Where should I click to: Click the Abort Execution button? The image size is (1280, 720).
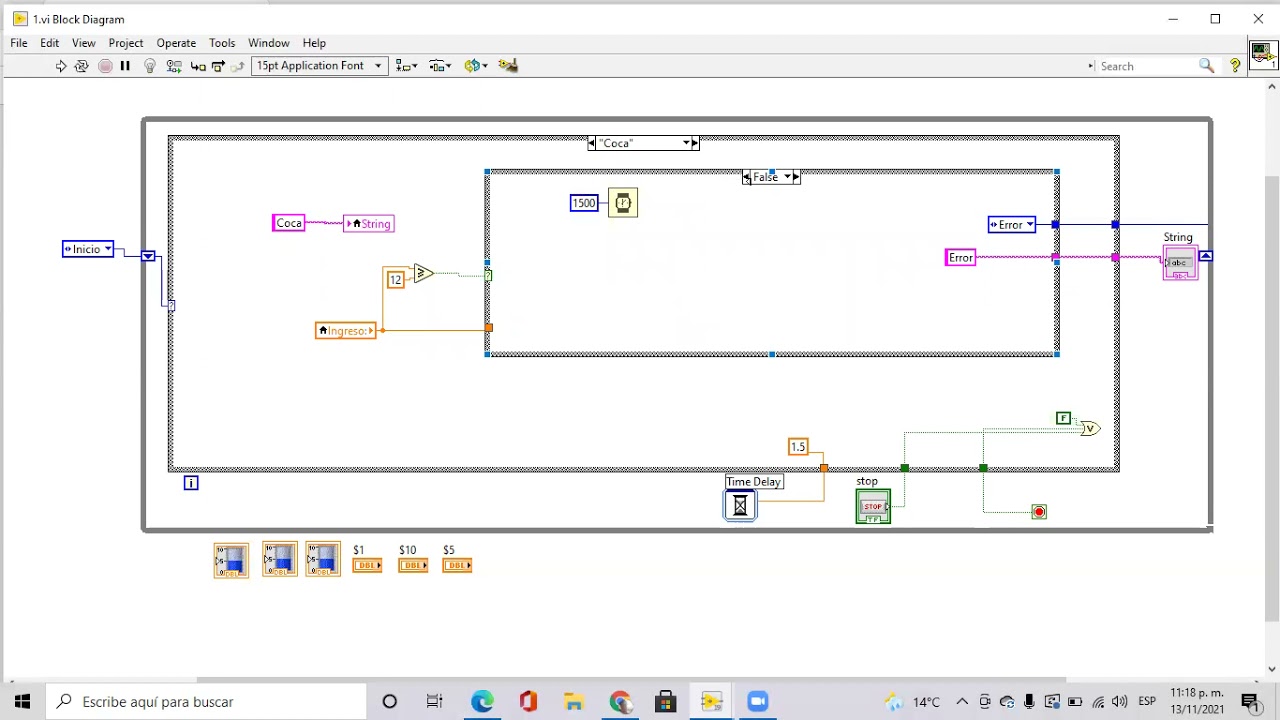105,66
